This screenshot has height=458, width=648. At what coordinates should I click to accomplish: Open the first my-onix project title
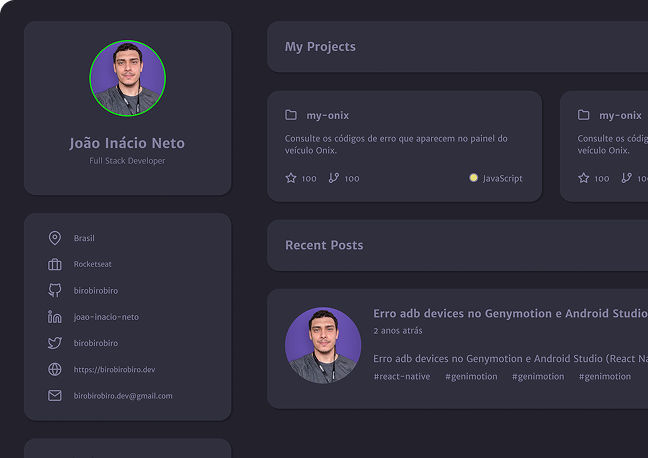coord(327,115)
